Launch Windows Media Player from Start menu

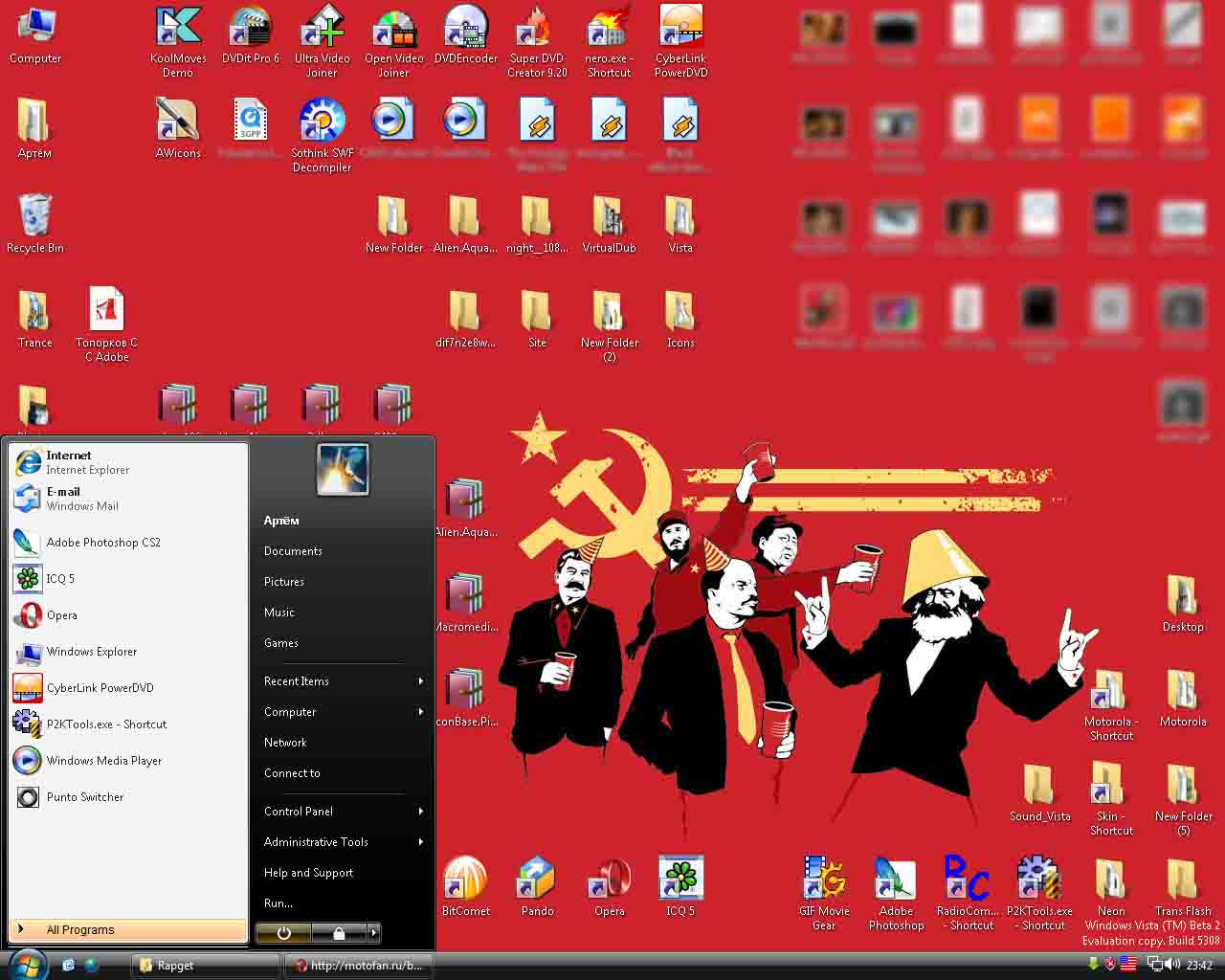(128, 761)
